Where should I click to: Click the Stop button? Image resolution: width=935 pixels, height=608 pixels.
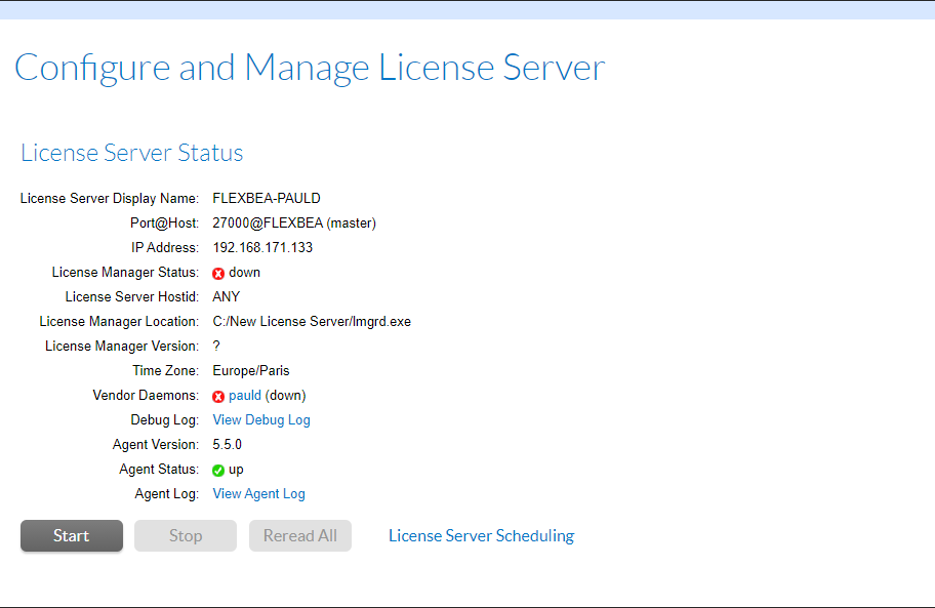coord(185,536)
